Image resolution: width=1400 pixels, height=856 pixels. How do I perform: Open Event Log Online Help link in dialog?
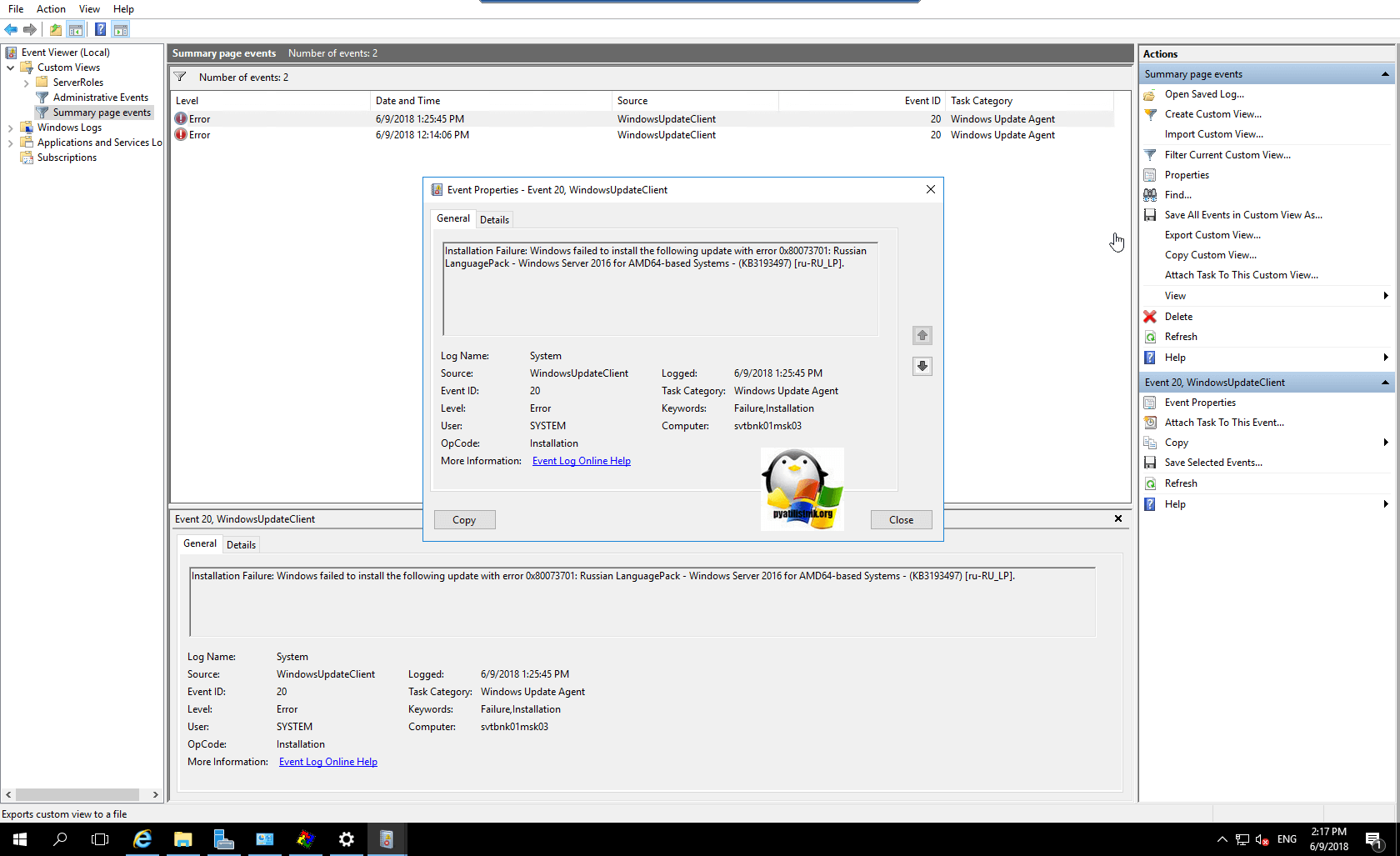pyautogui.click(x=581, y=461)
